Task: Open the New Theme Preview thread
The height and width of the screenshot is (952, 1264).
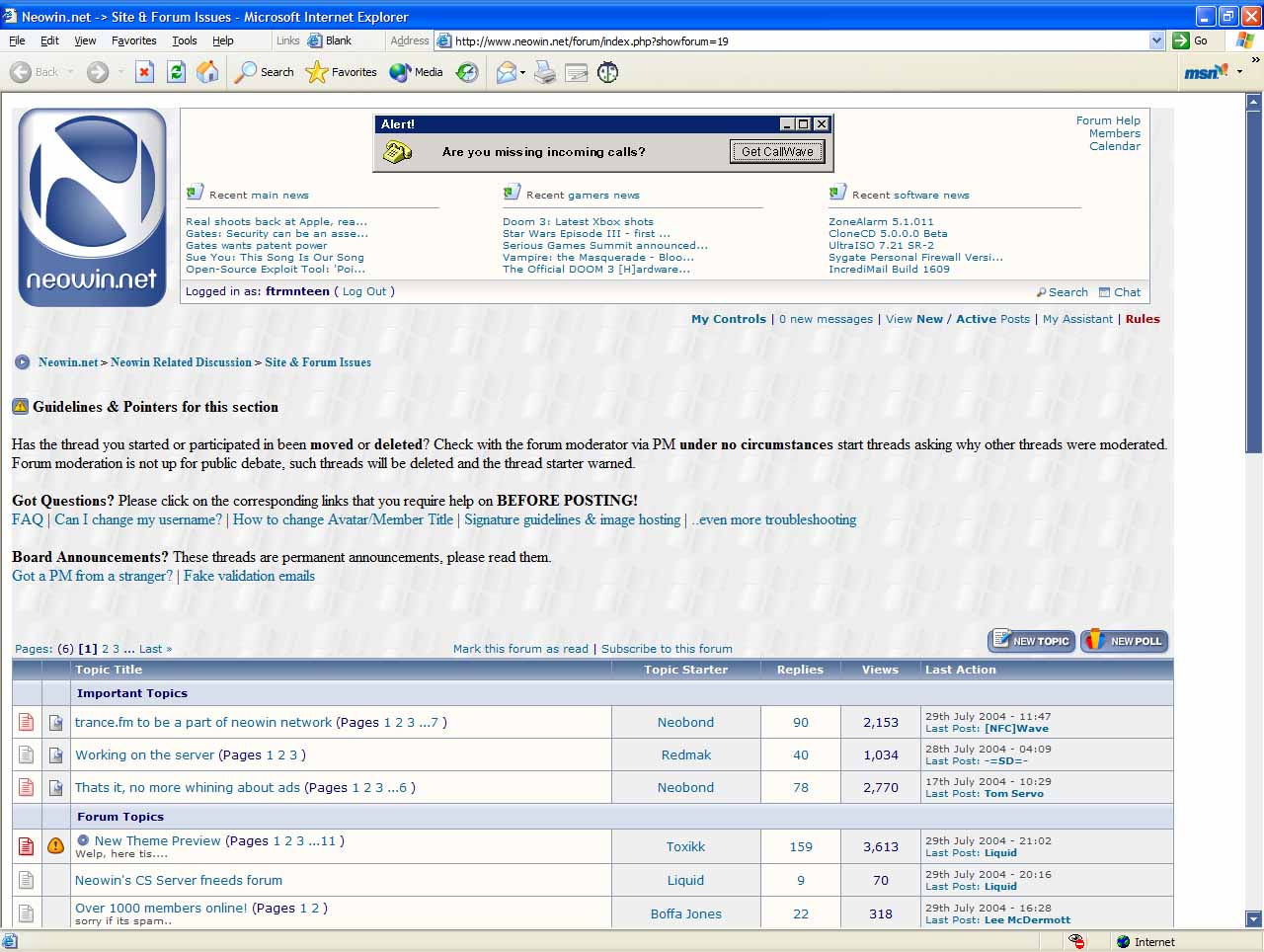Action: point(158,841)
